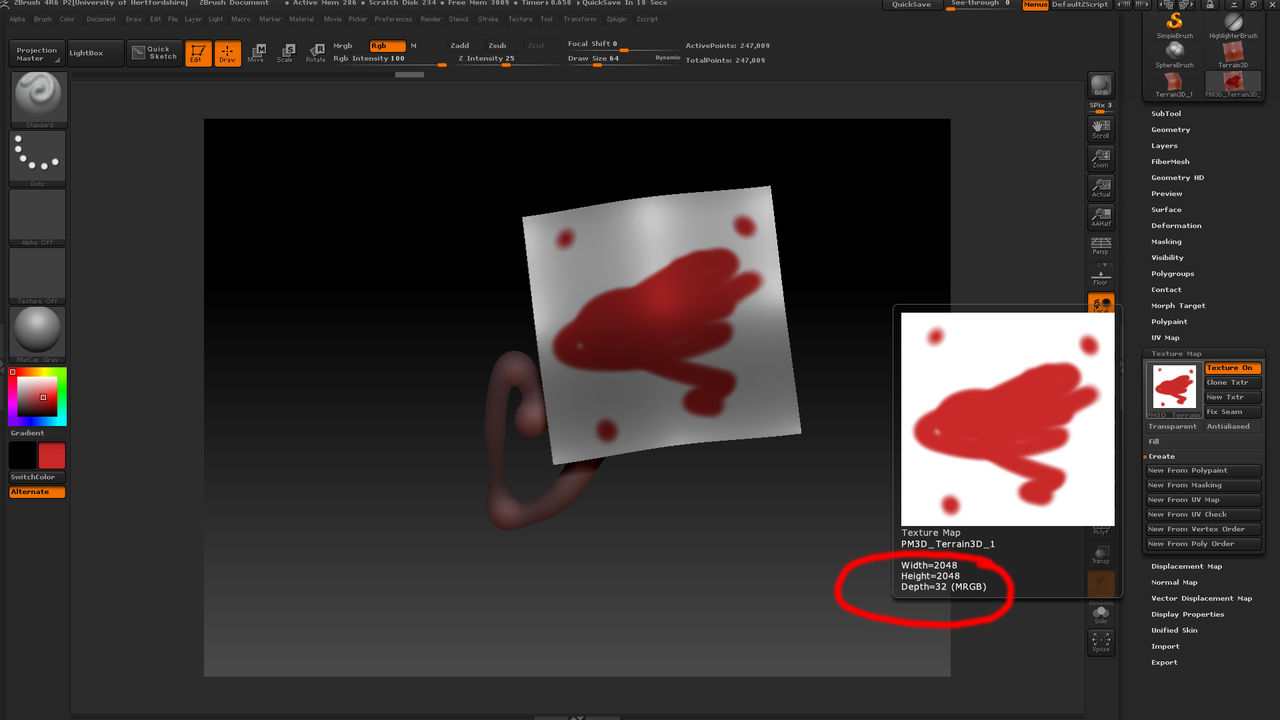Click the PM3D_Terrain3D texture thumbnail
1280x720 pixels.
1173,389
